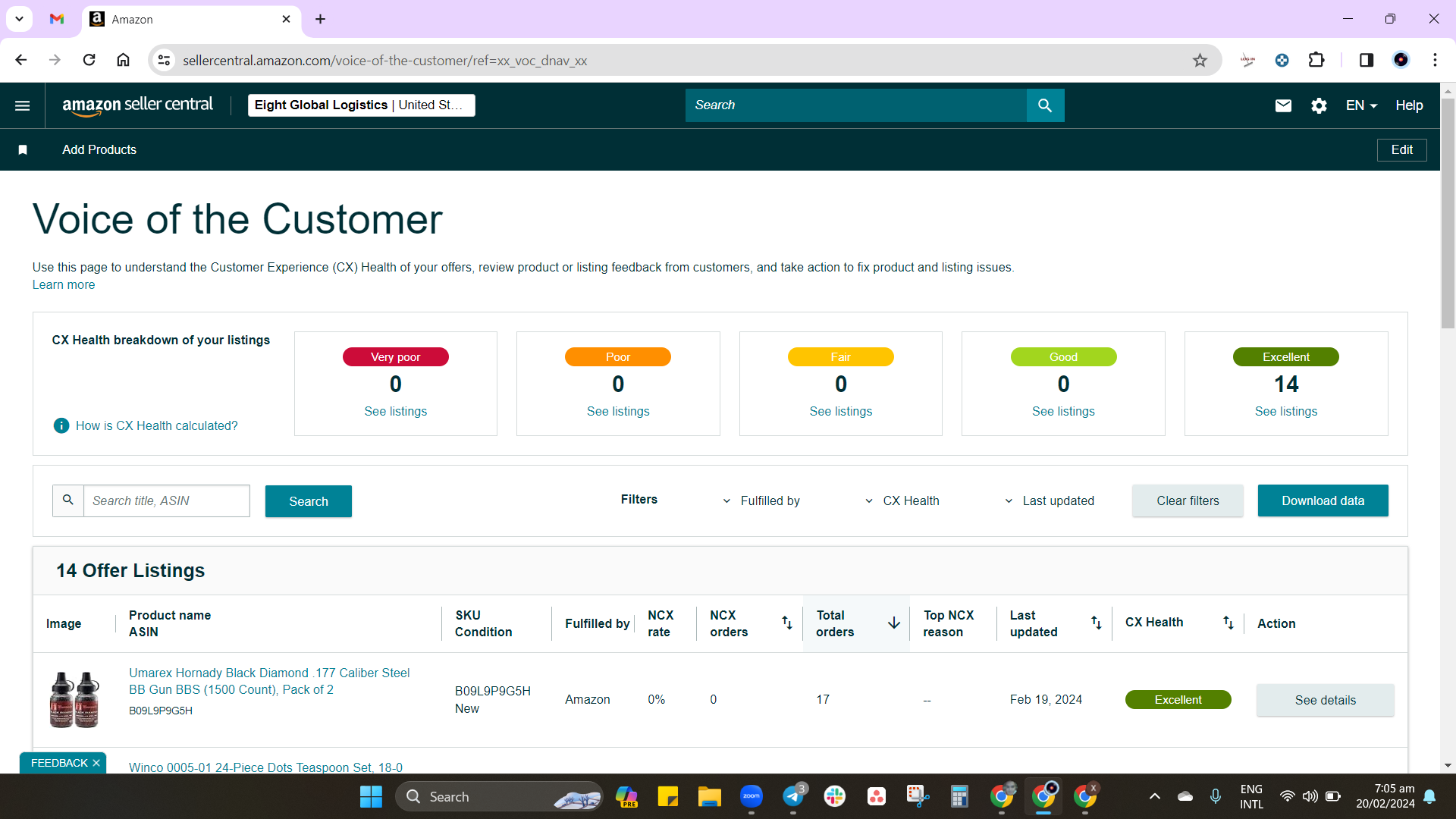Viewport: 1456px width, 819px height.
Task: Bookmark this page with star icon
Action: pos(1200,60)
